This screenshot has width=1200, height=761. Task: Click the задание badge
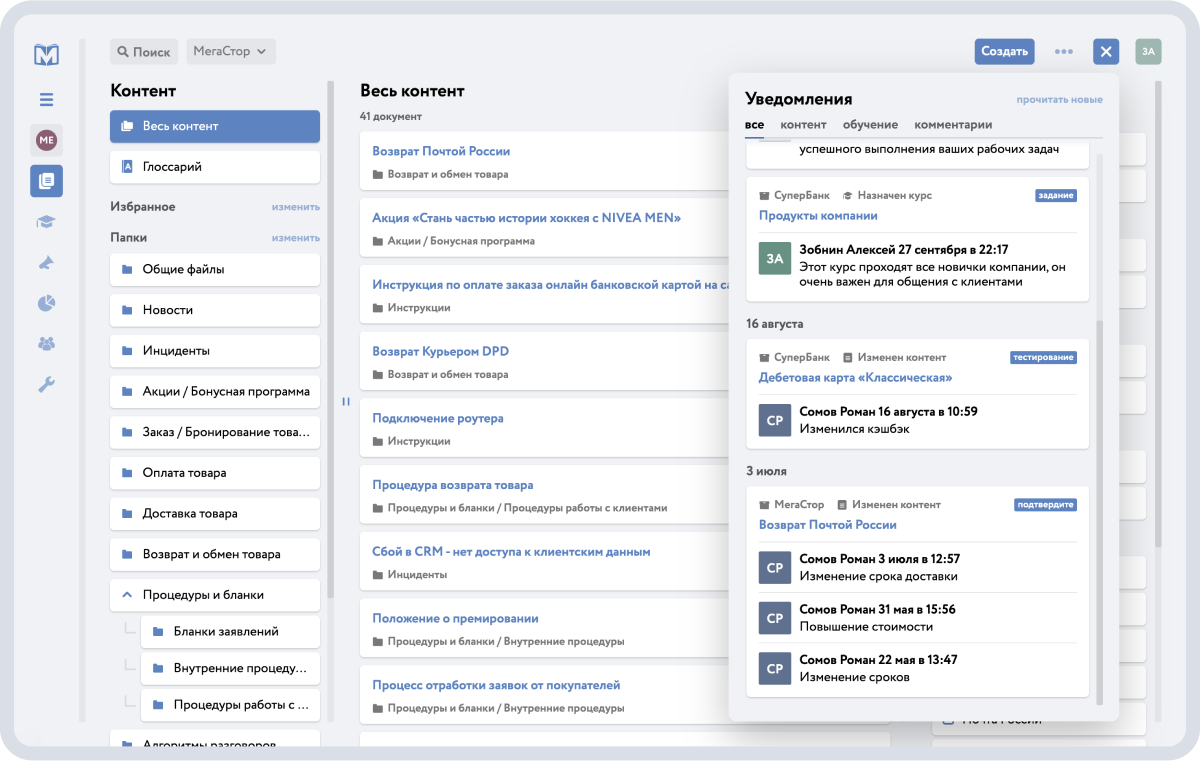pyautogui.click(x=1056, y=196)
